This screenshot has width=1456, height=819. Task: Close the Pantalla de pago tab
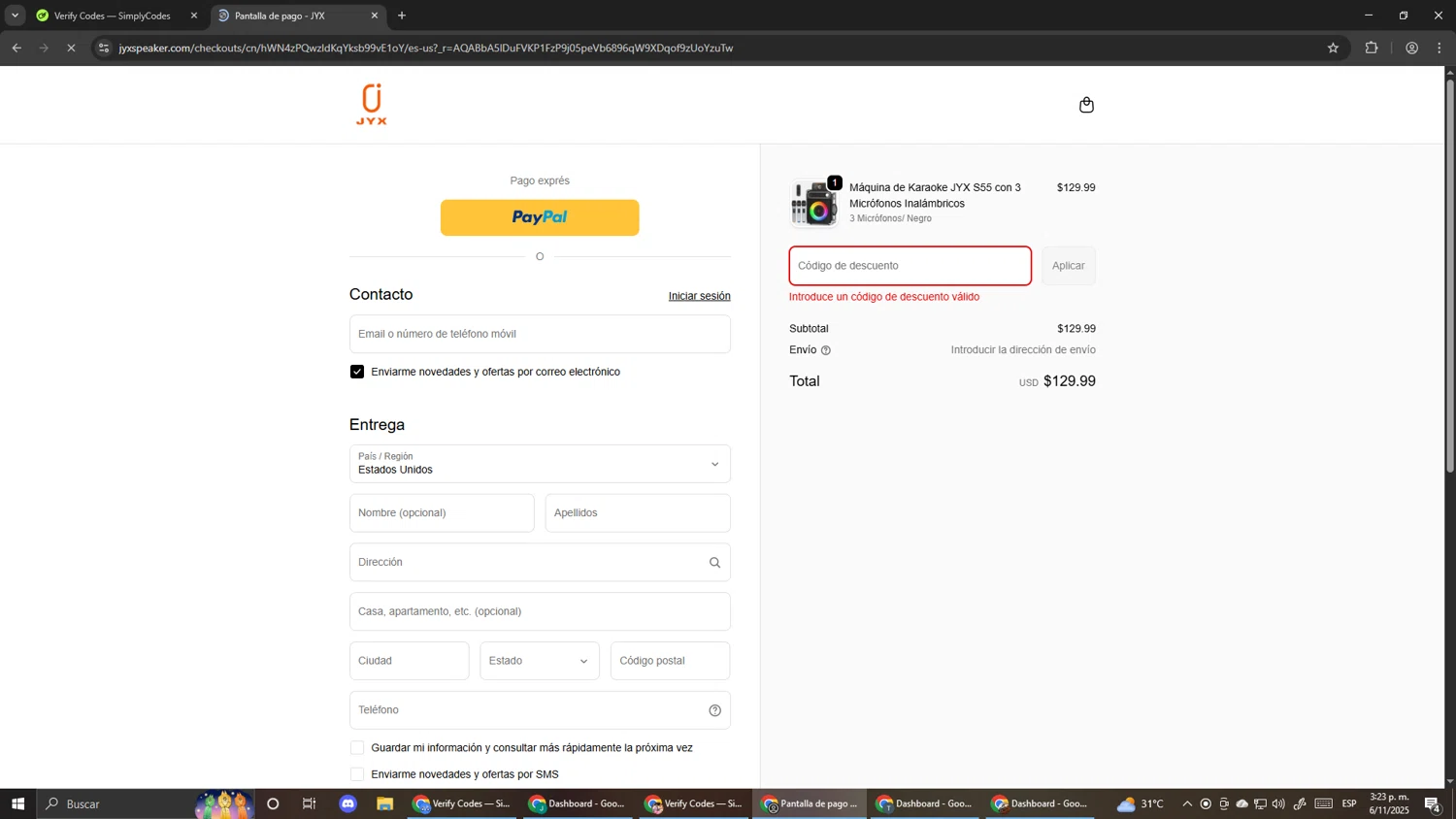tap(375, 16)
